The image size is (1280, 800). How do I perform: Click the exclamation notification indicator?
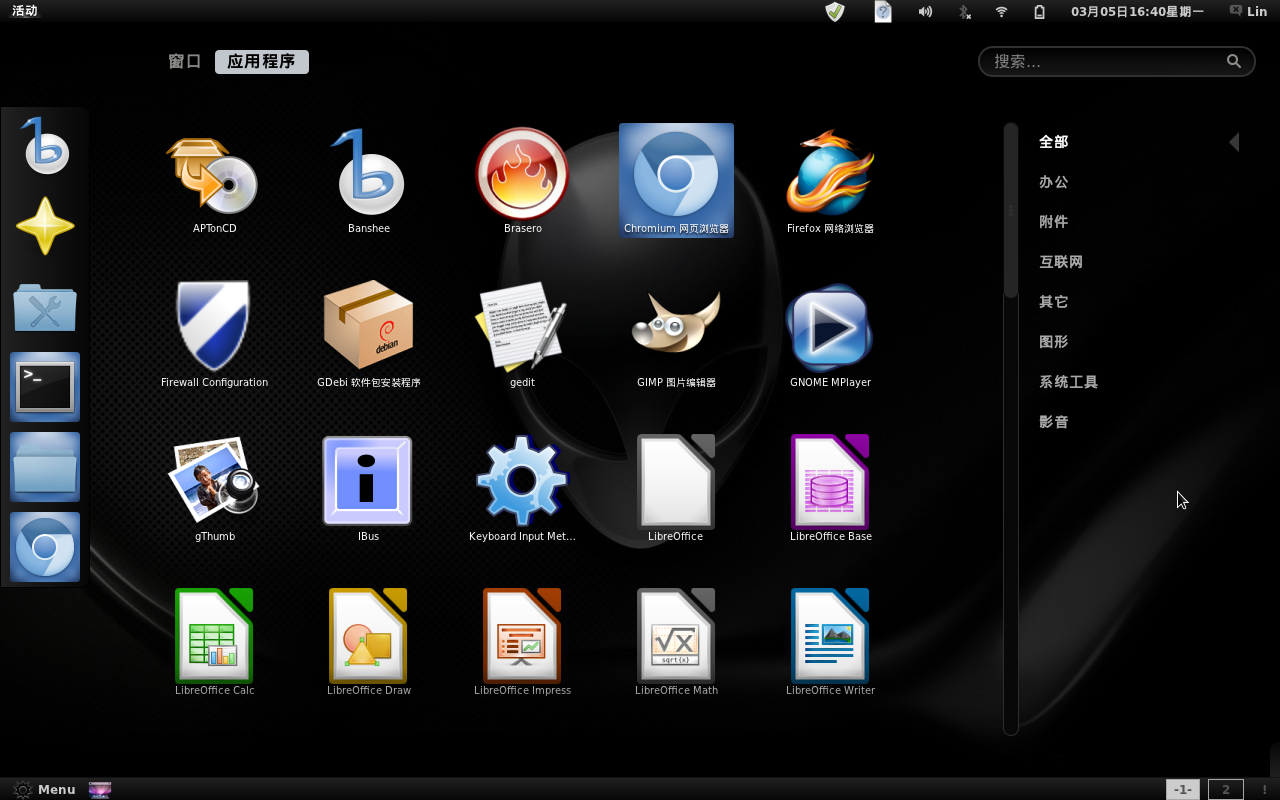(1264, 789)
